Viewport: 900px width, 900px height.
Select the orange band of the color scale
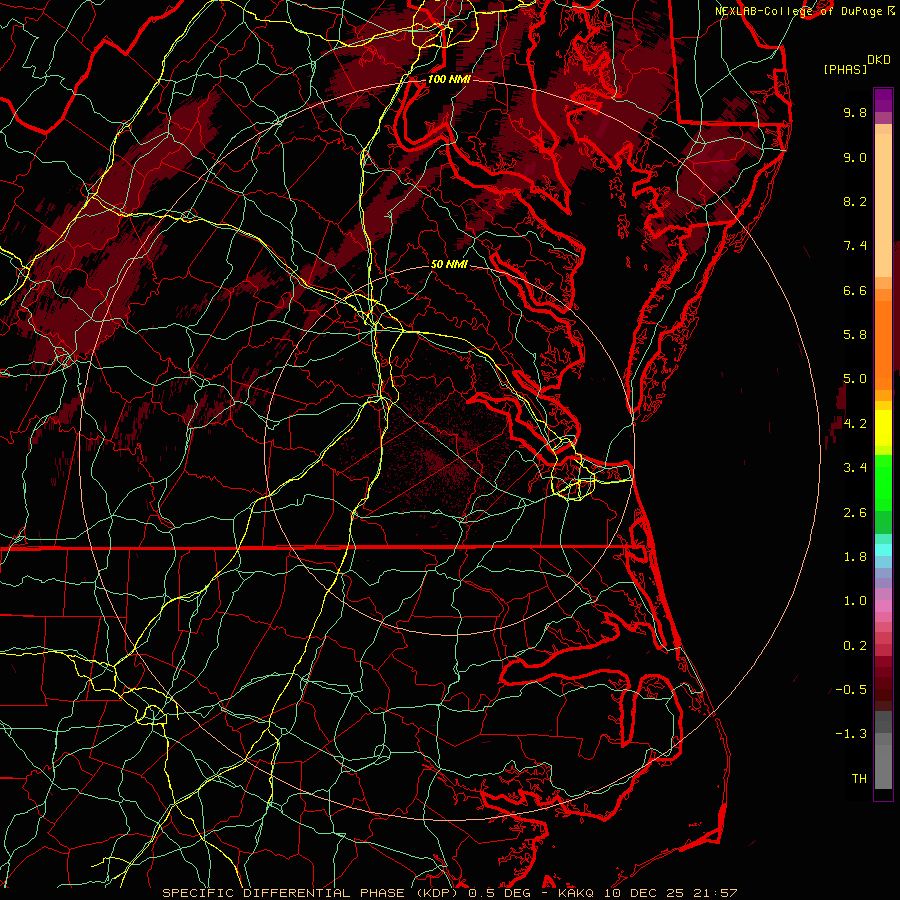(x=883, y=339)
